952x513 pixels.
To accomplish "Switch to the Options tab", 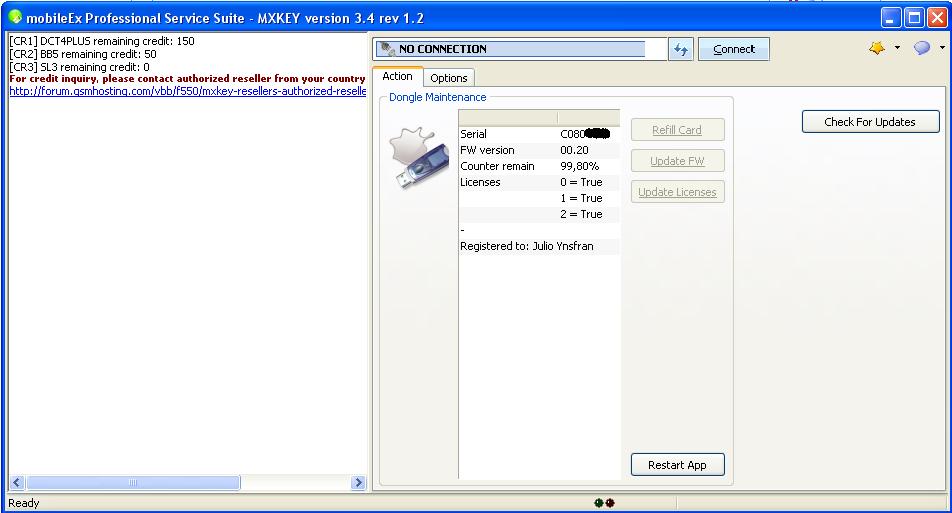I will coord(449,78).
